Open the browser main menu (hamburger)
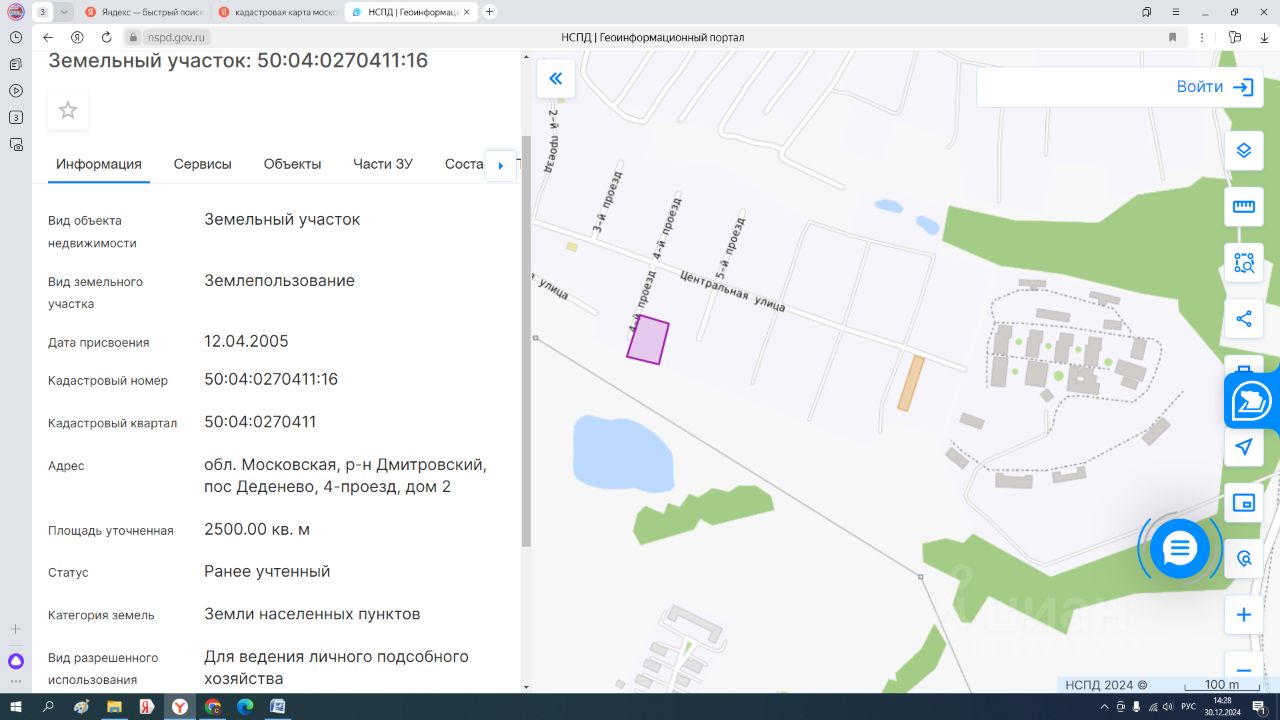 tap(1176, 12)
